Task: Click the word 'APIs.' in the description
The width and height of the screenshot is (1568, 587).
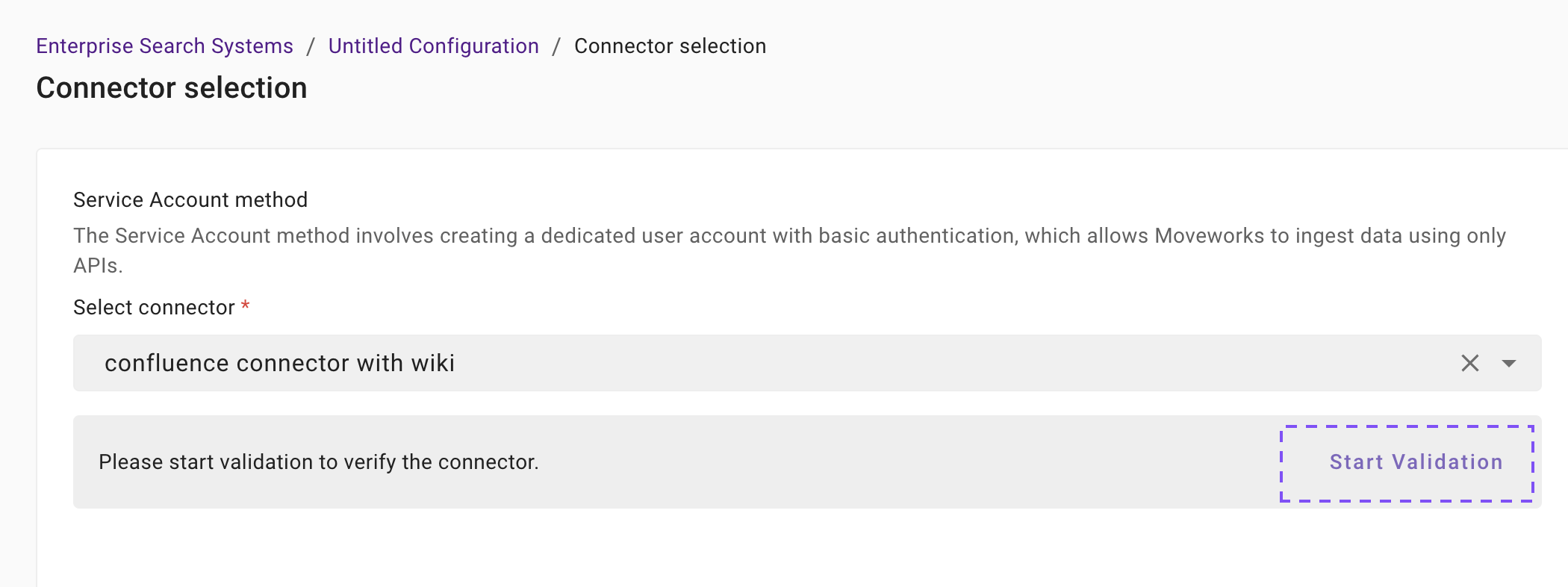Action: pos(98,266)
